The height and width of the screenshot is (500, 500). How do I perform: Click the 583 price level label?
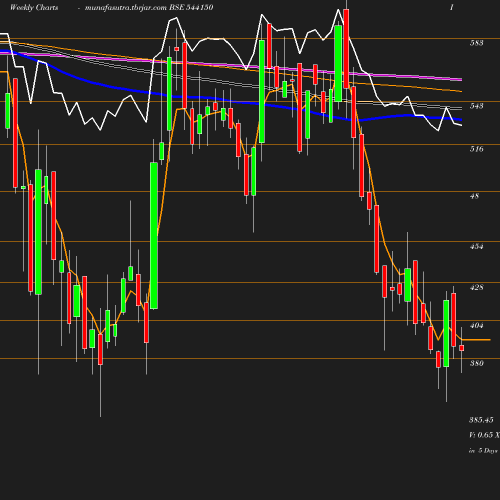click(x=476, y=43)
